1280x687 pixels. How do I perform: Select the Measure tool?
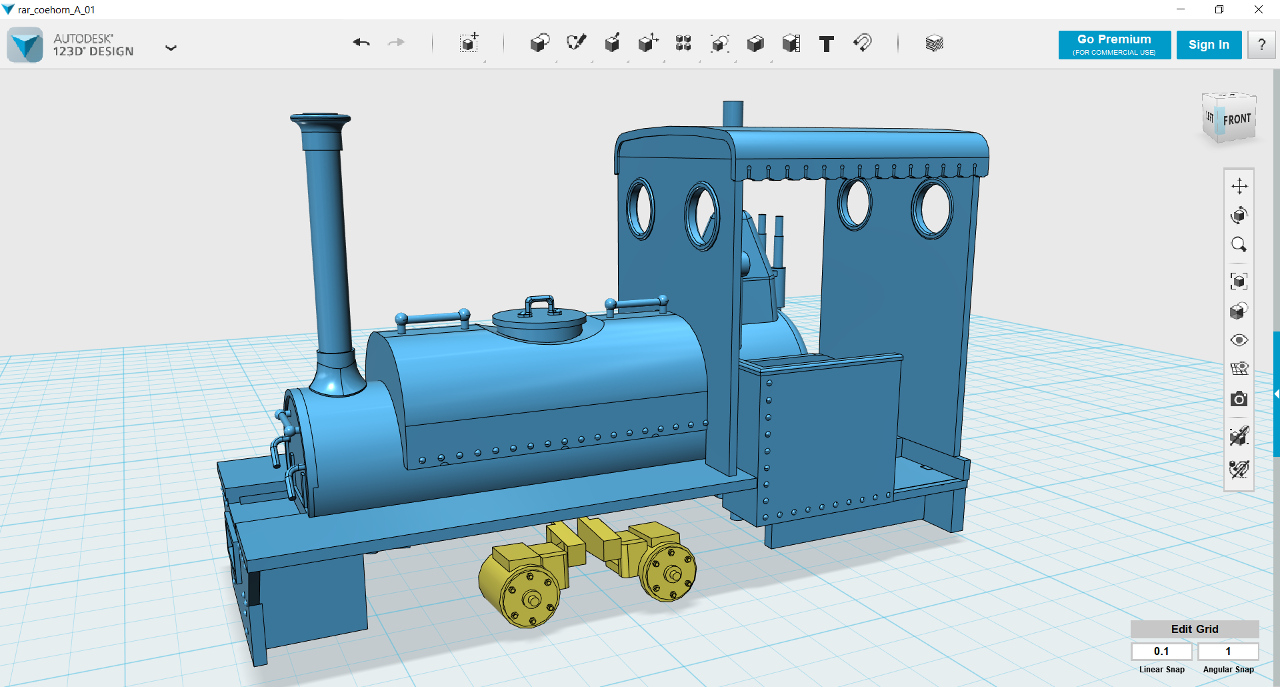[791, 43]
